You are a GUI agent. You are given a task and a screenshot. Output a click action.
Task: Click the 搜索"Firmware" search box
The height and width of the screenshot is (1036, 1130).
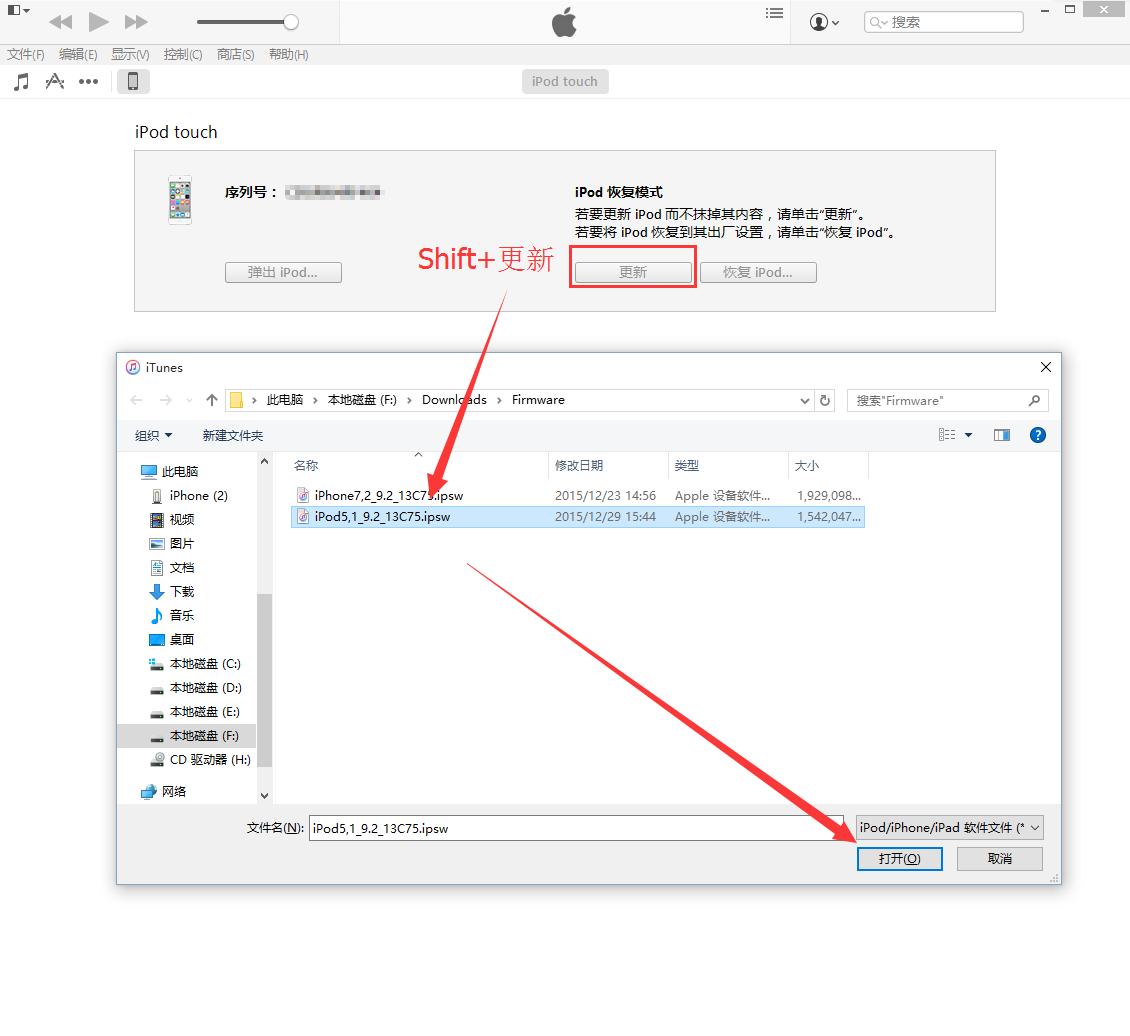coord(947,401)
